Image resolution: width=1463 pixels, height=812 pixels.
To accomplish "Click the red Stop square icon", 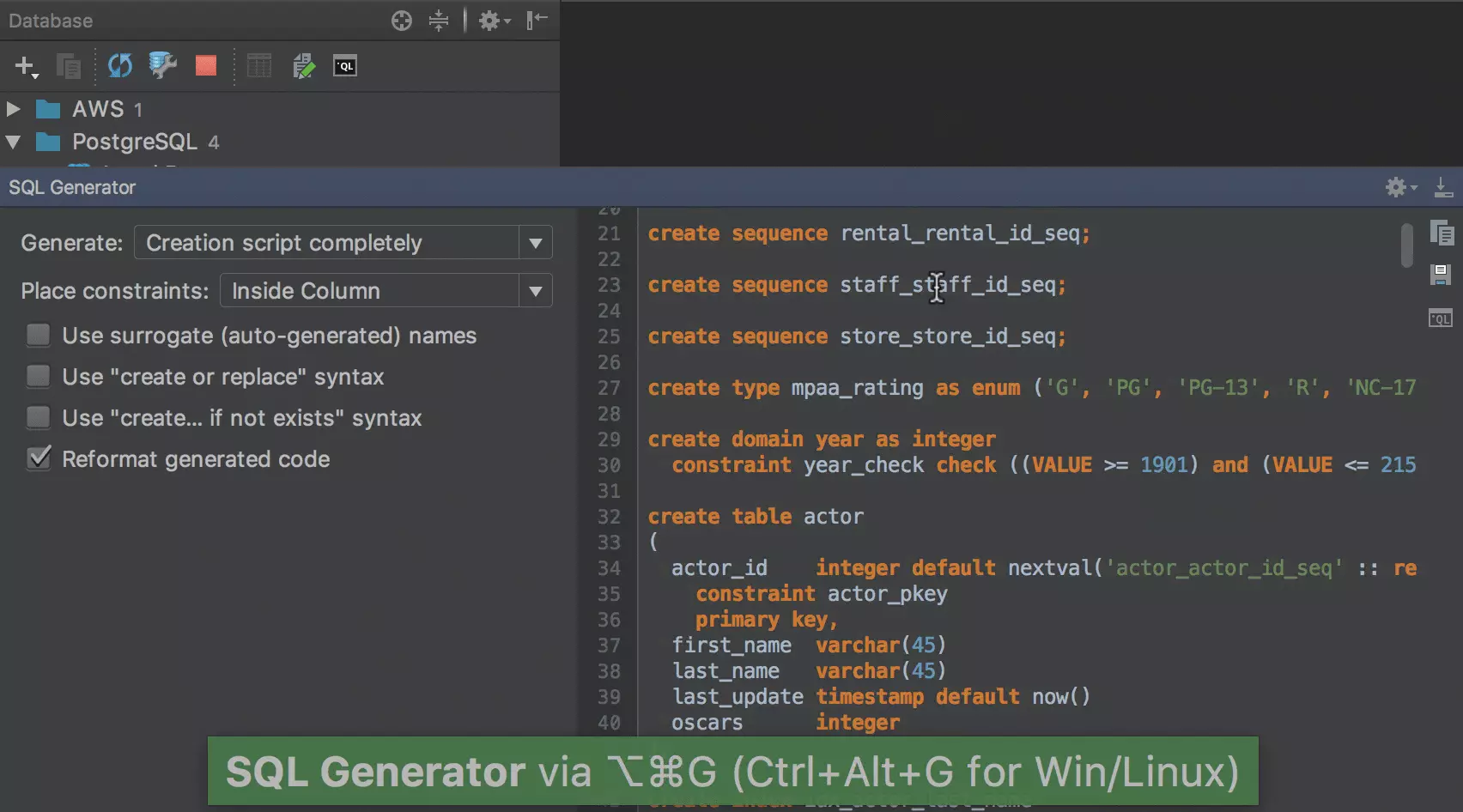I will tap(206, 66).
